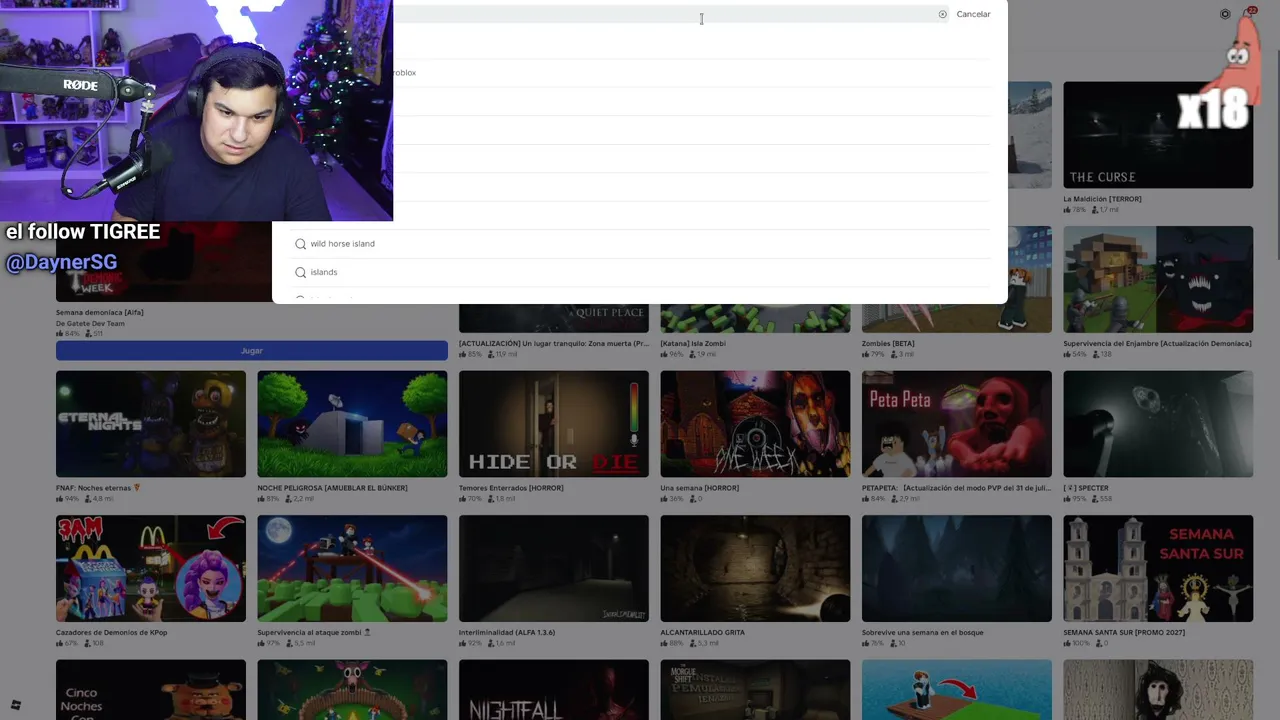Screen dimensions: 1280x720
Task: Open the notifications bell with red badge
Action: 1248,13
